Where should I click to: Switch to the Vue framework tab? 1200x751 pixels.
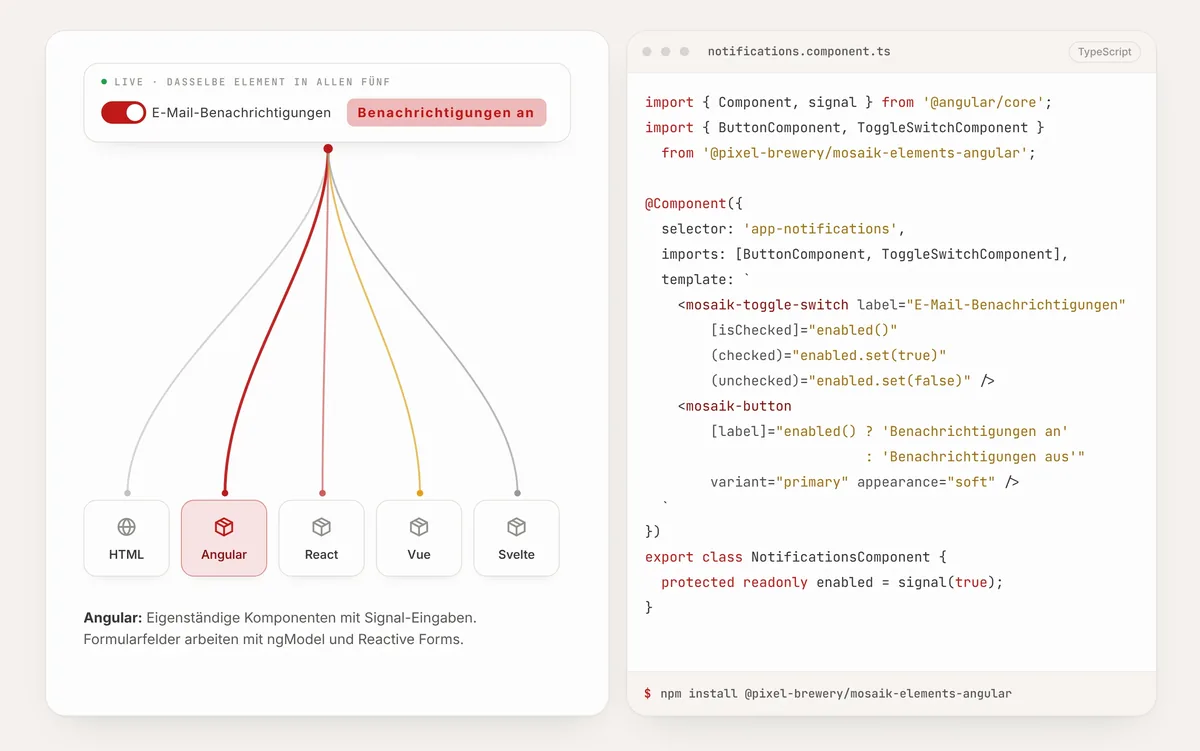click(x=419, y=538)
